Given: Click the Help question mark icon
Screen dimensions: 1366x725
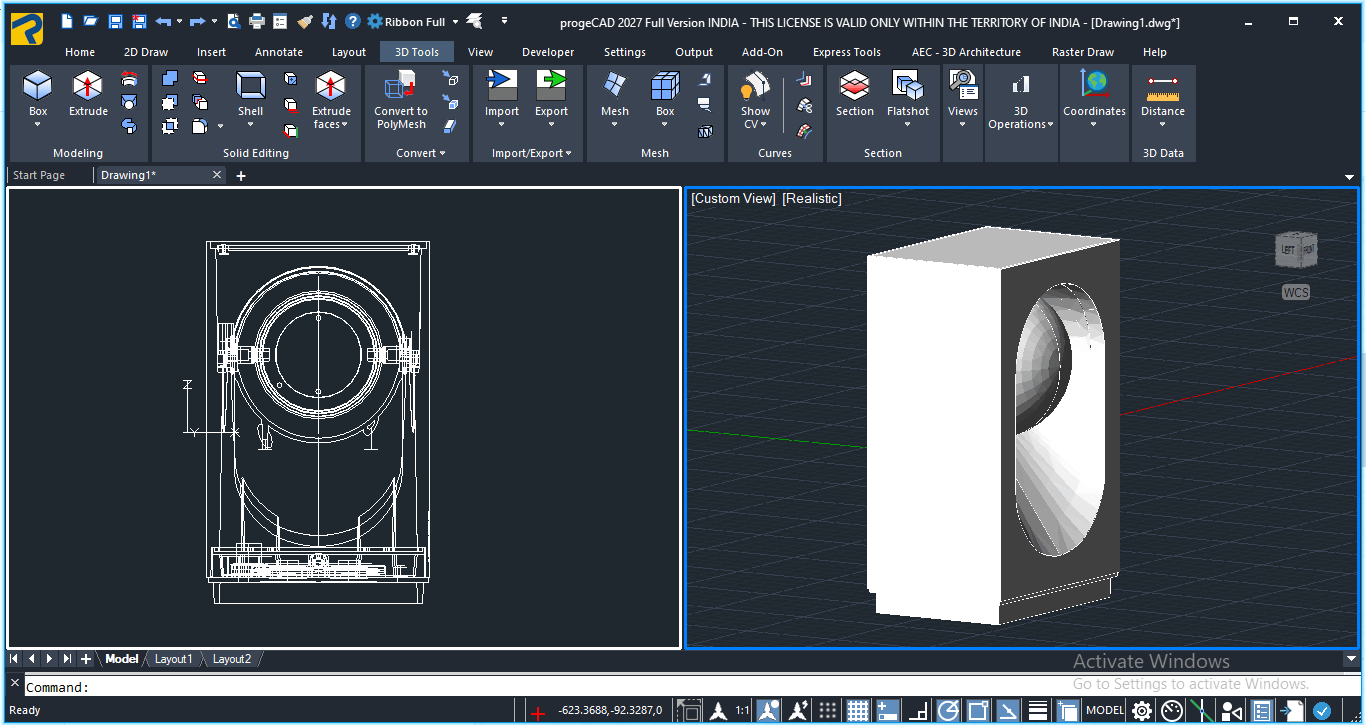Looking at the screenshot, I should (353, 21).
